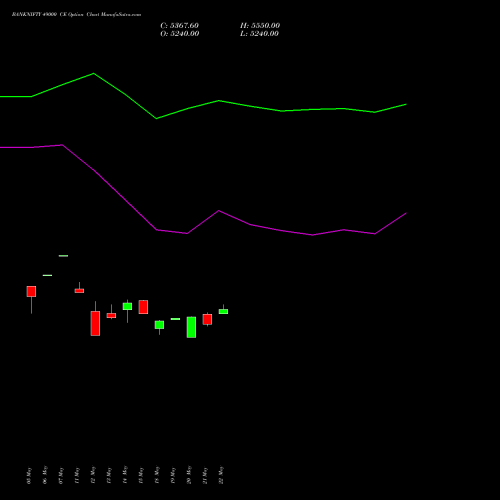Select the low value L: 5240.00
The image size is (500, 500).
(x=259, y=34)
